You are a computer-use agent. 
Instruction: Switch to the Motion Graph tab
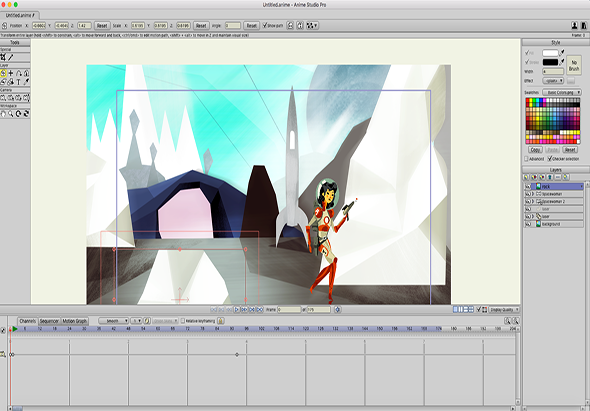coord(75,321)
